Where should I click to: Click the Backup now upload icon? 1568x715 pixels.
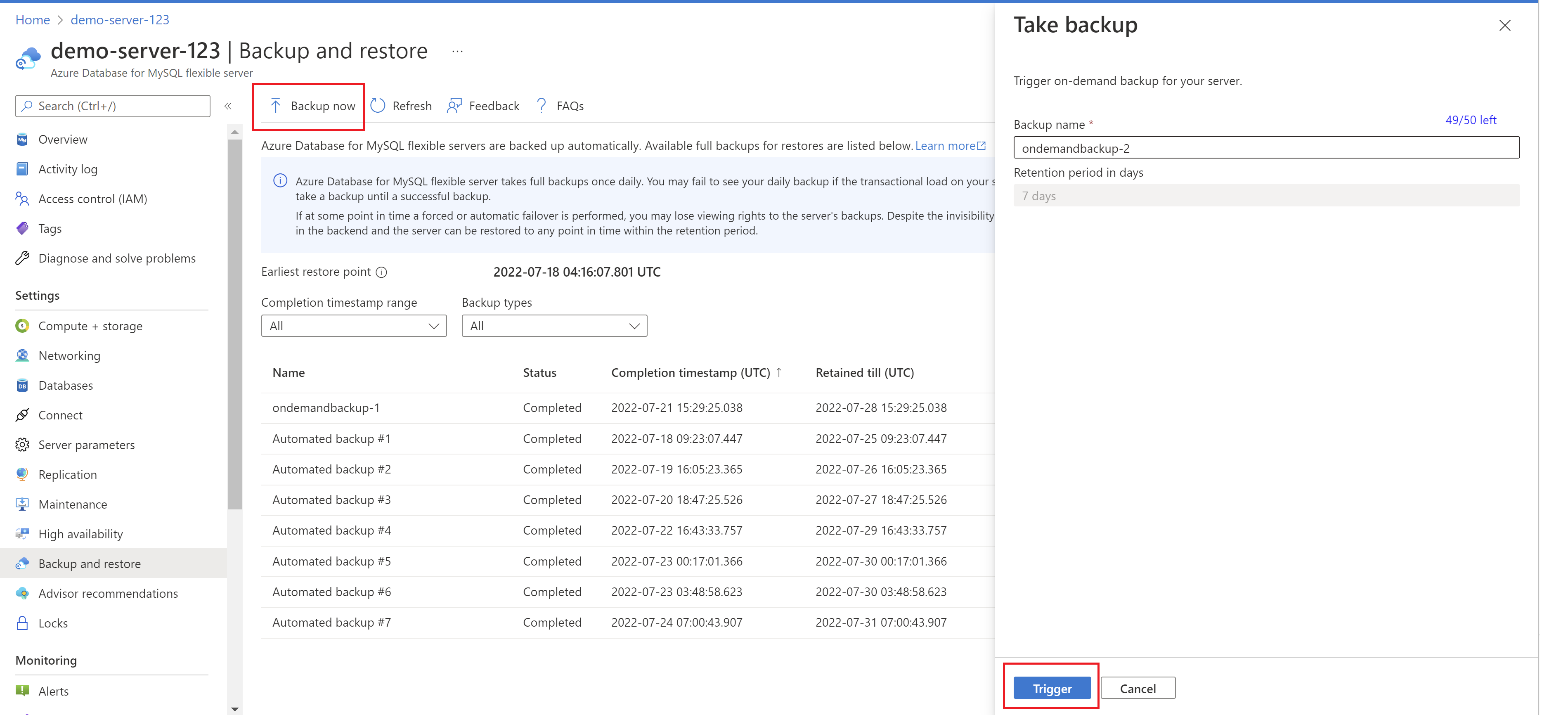tap(275, 106)
